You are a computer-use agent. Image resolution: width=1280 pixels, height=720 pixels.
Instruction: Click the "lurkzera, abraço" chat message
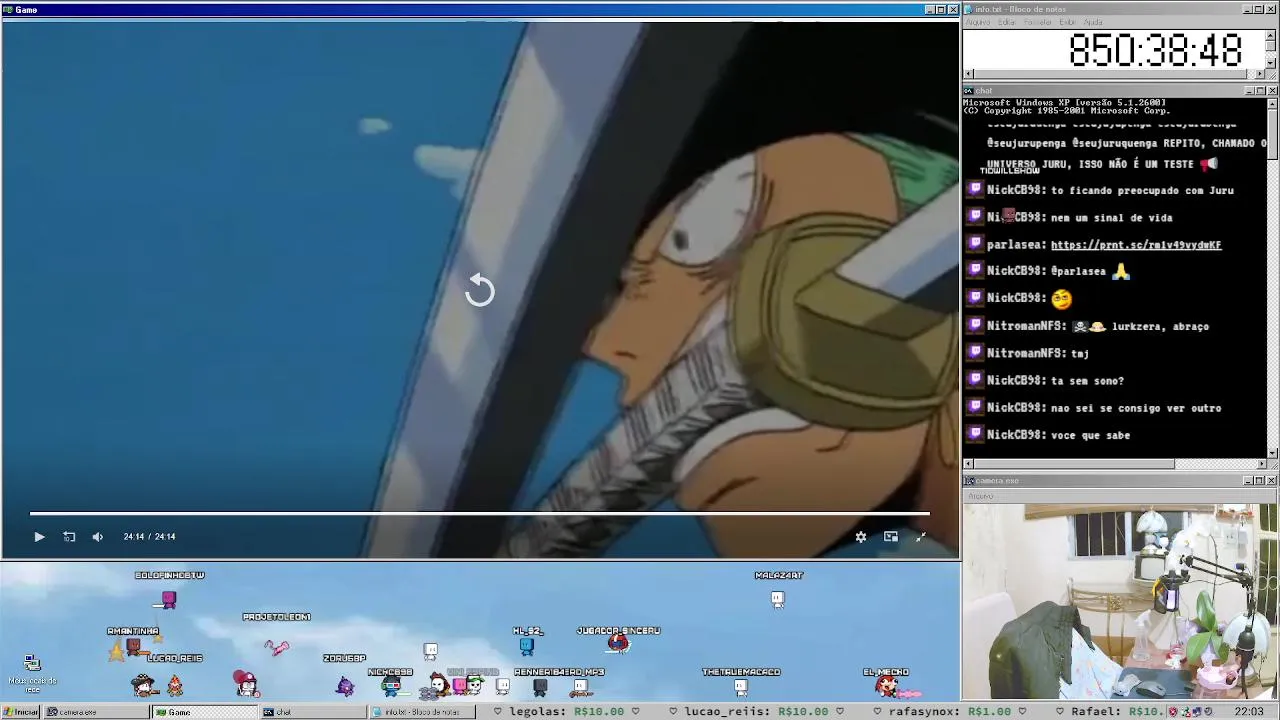pos(1160,326)
